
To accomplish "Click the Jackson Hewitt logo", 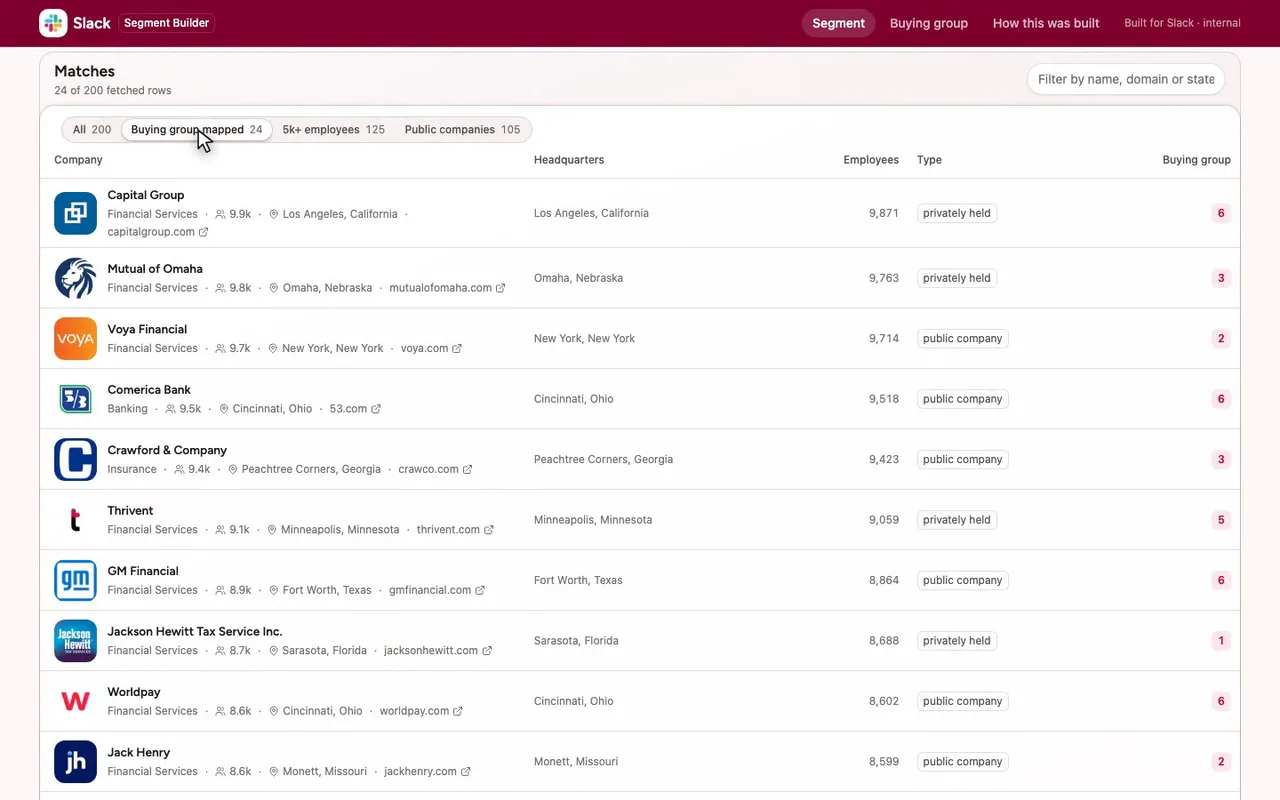I will (75, 641).
